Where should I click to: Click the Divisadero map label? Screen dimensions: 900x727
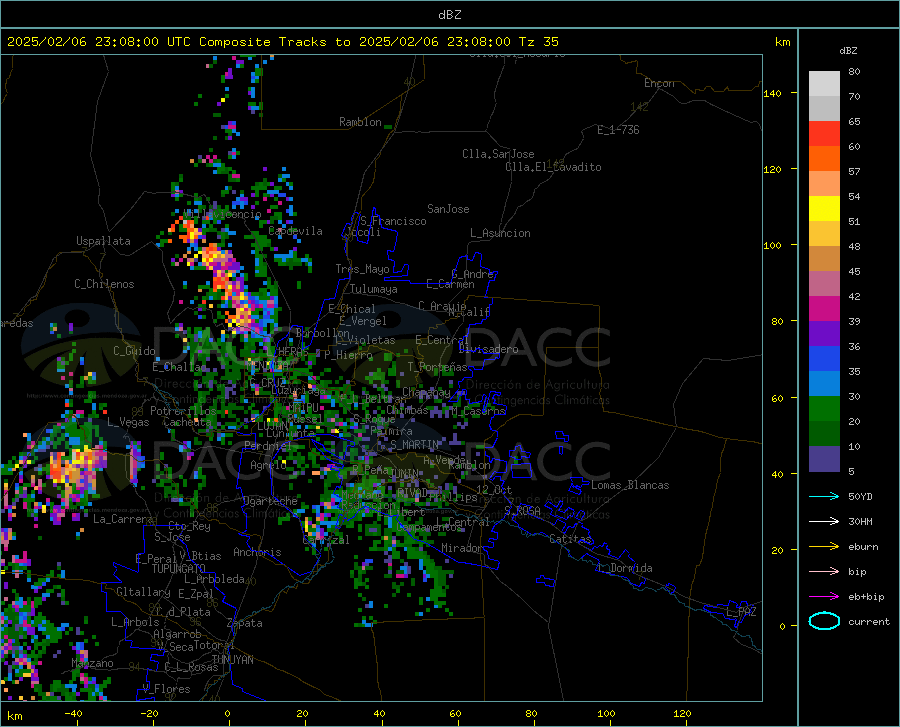click(x=488, y=349)
